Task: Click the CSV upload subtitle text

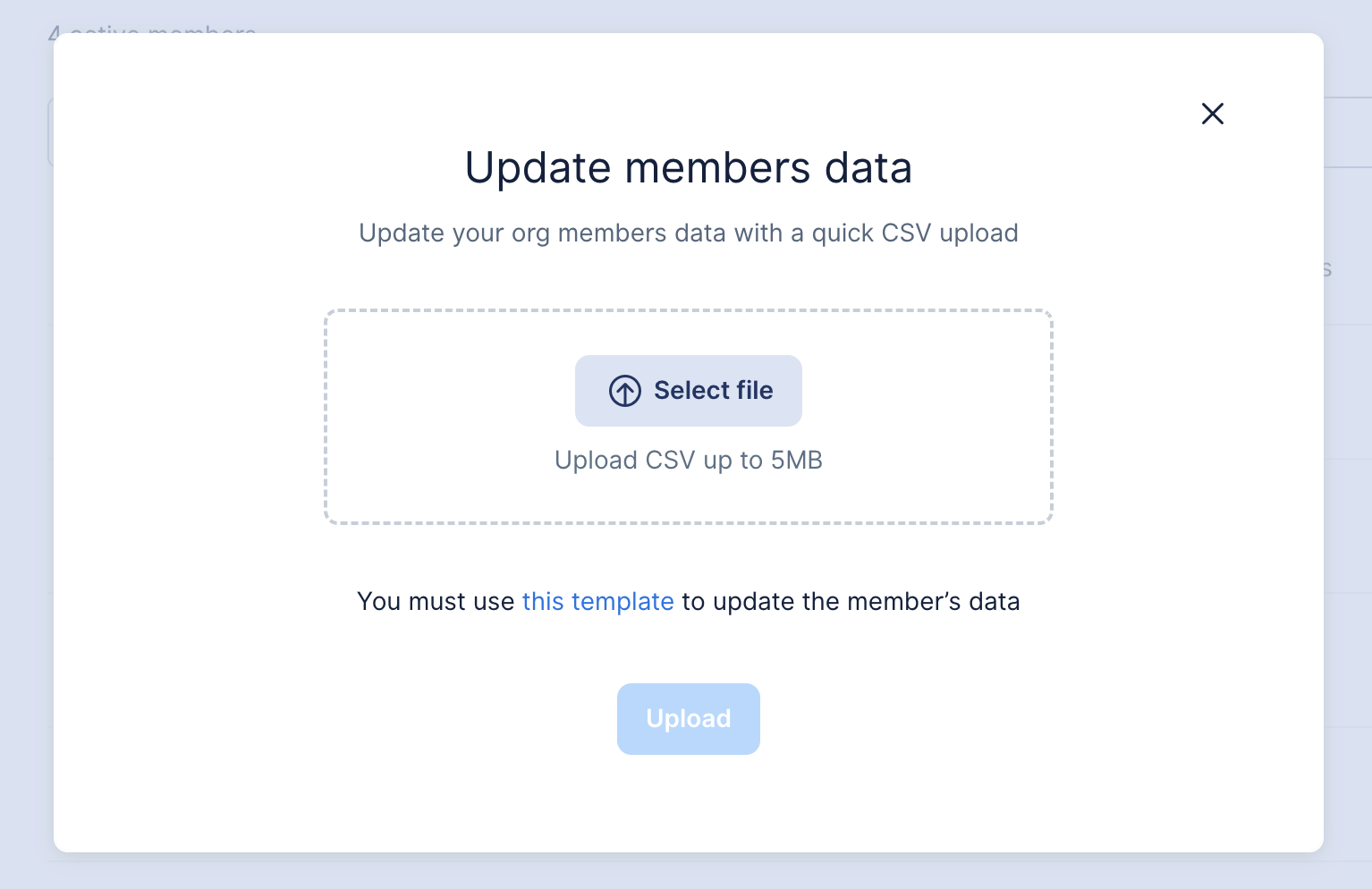Action: (x=688, y=233)
